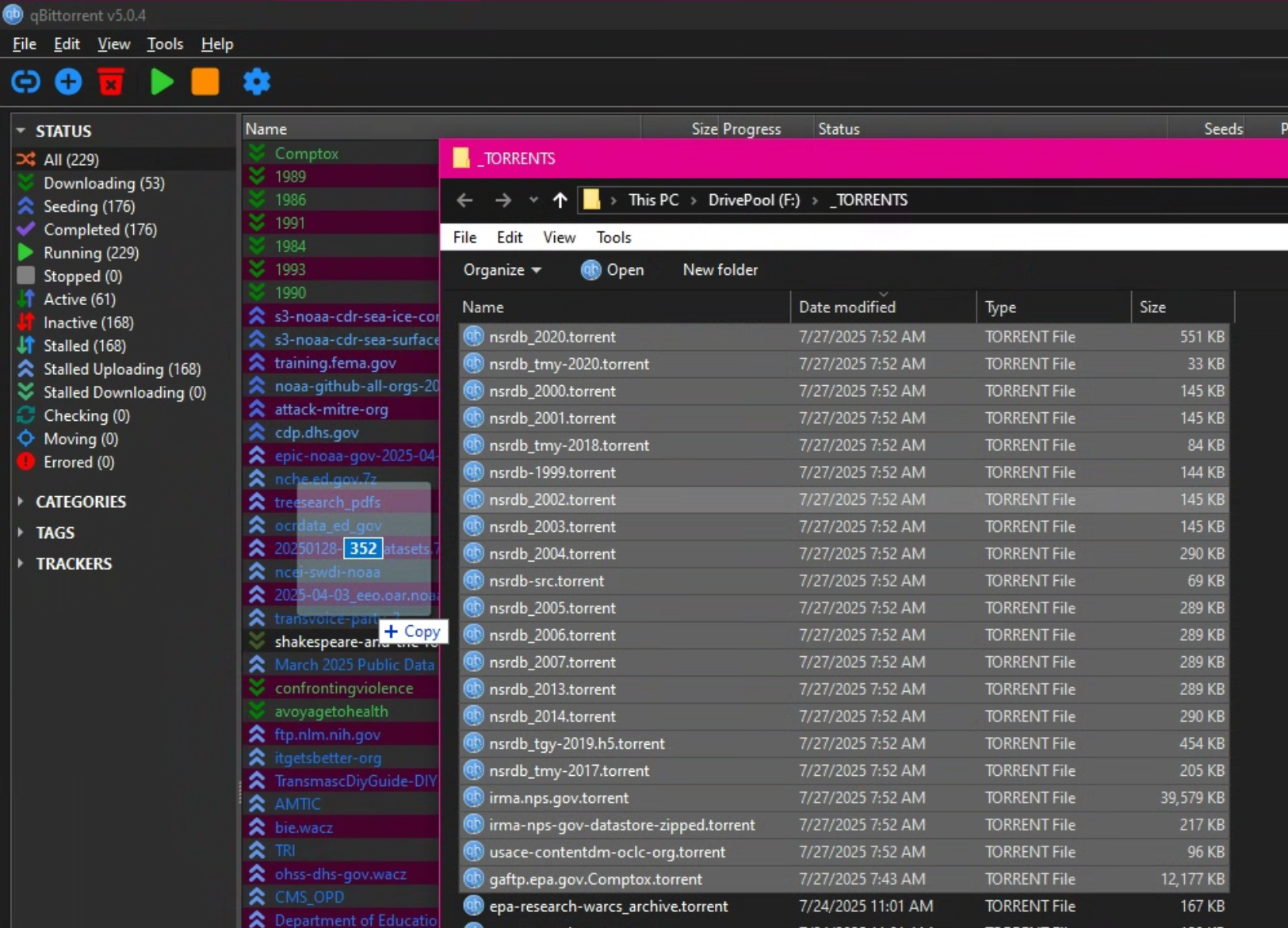Click the New folder button
This screenshot has height=928, width=1288.
(720, 270)
